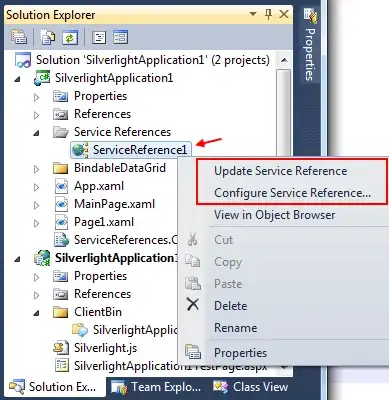Screen dimensions: 389x400
Task: Switch to the Team Explorer tab
Action: [157, 387]
